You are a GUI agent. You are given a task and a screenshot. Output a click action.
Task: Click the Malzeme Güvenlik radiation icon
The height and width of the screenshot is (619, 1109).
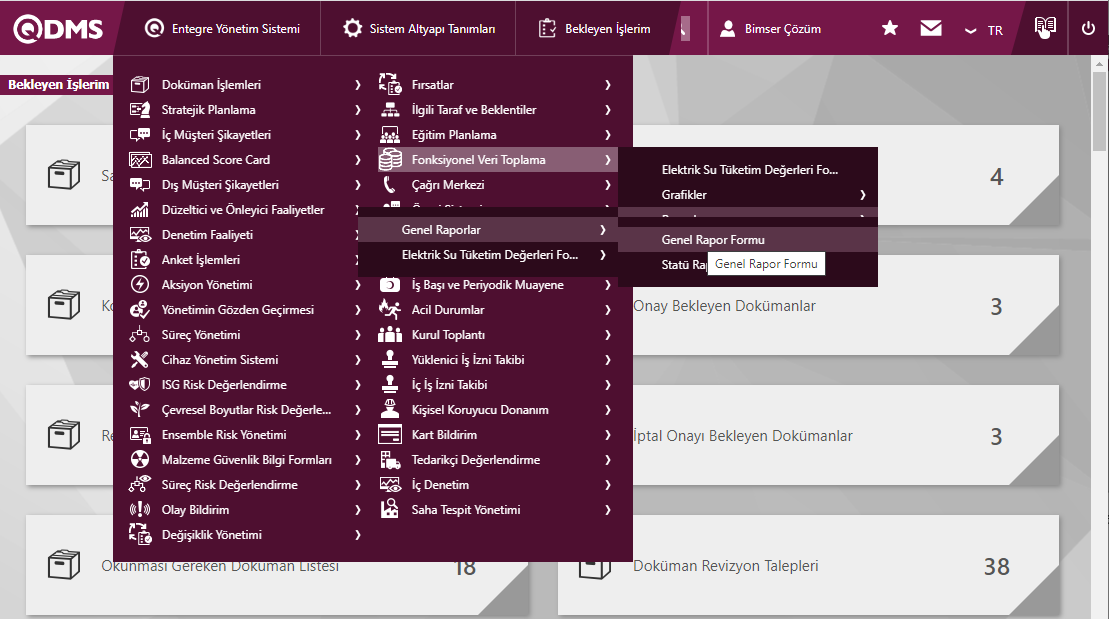point(140,460)
